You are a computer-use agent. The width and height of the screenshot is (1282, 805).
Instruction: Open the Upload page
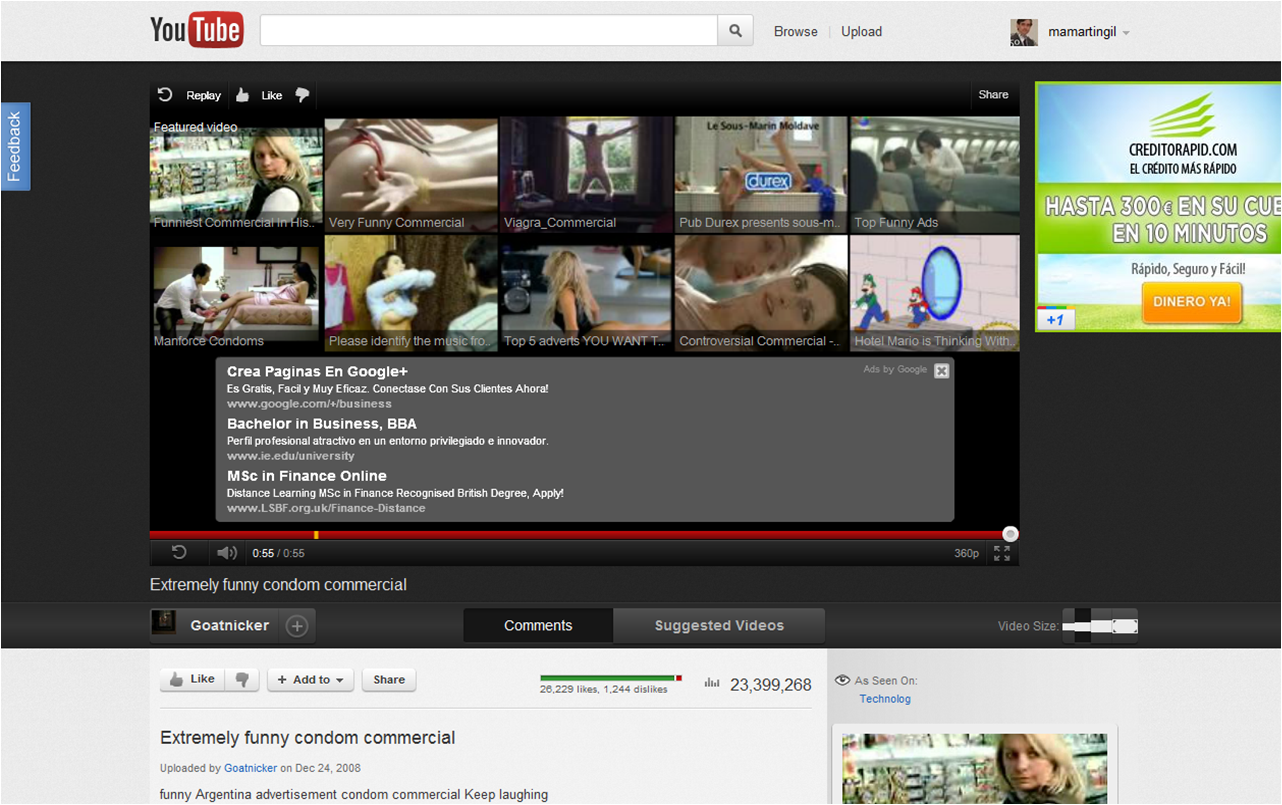861,32
